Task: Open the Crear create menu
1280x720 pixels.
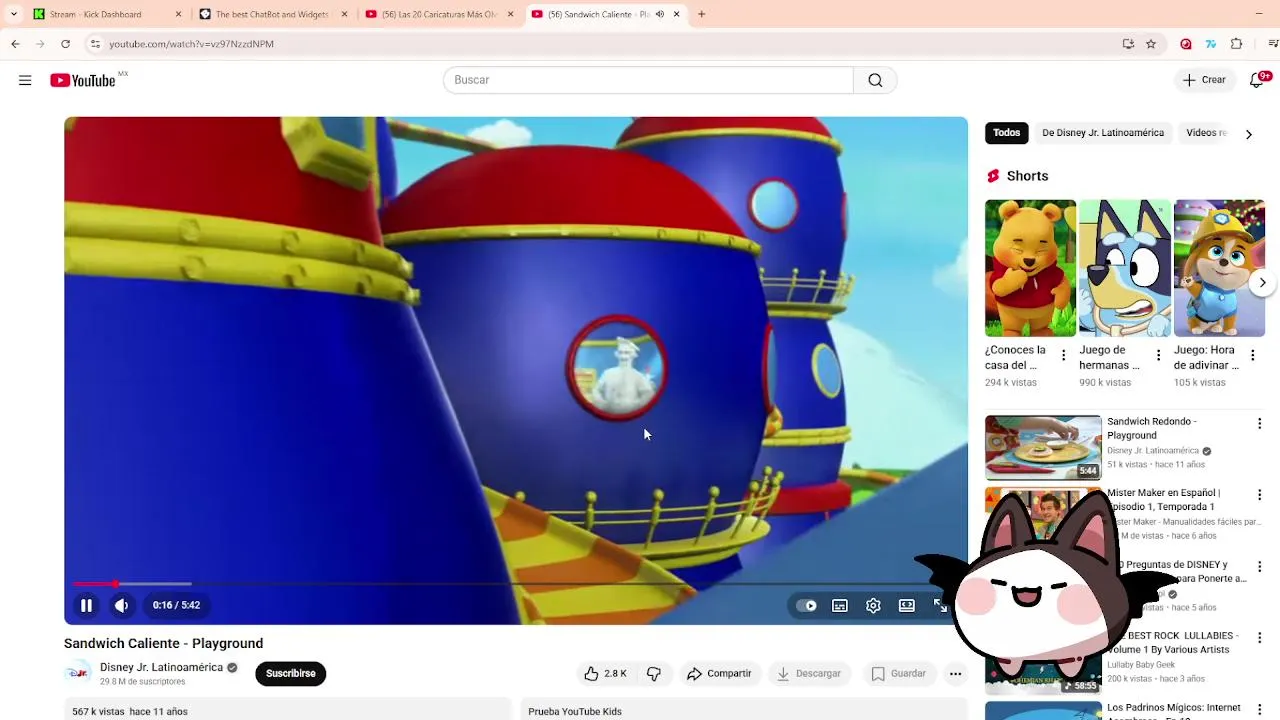Action: click(1204, 80)
